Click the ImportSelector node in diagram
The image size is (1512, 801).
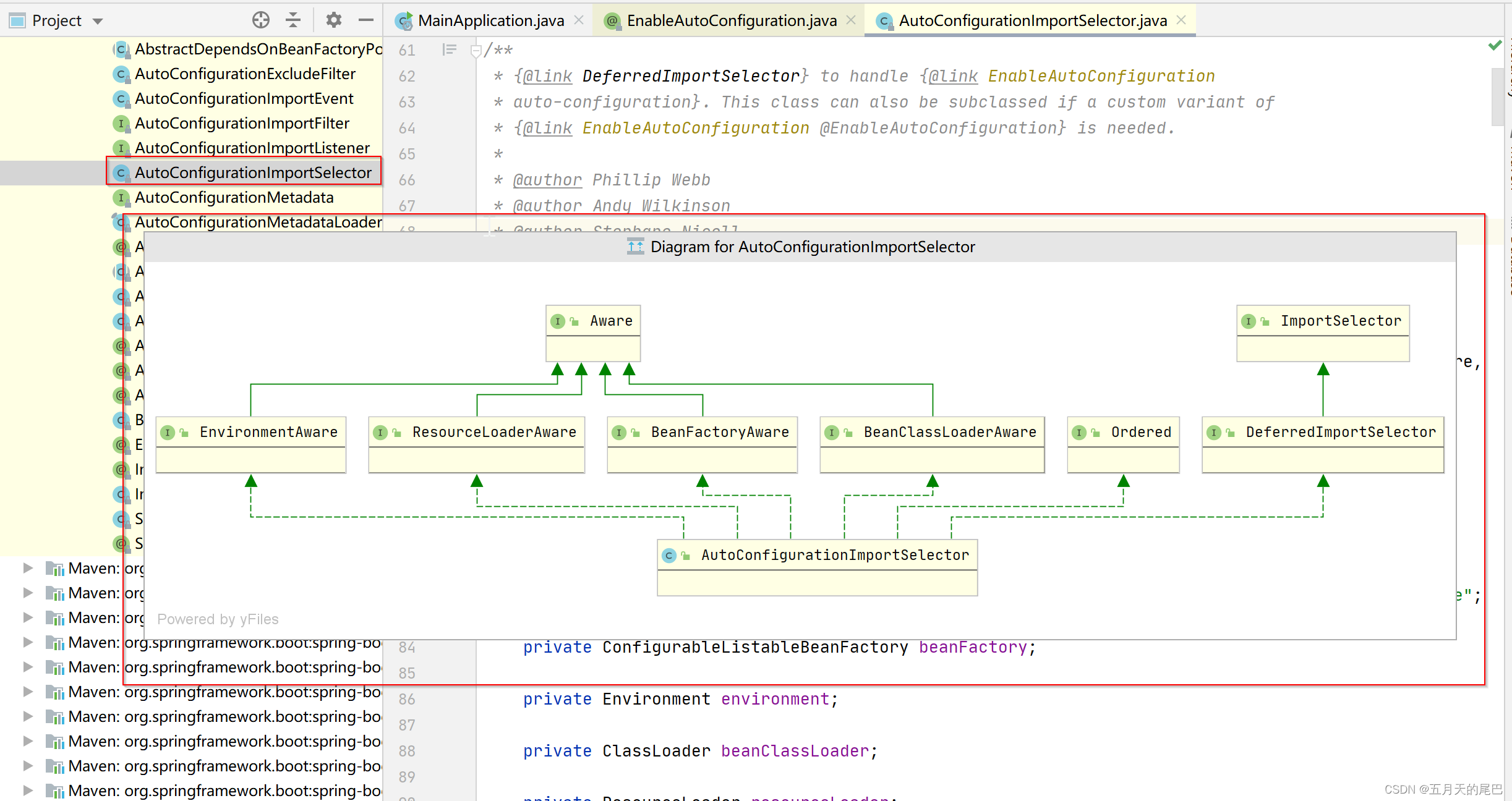(x=1323, y=333)
